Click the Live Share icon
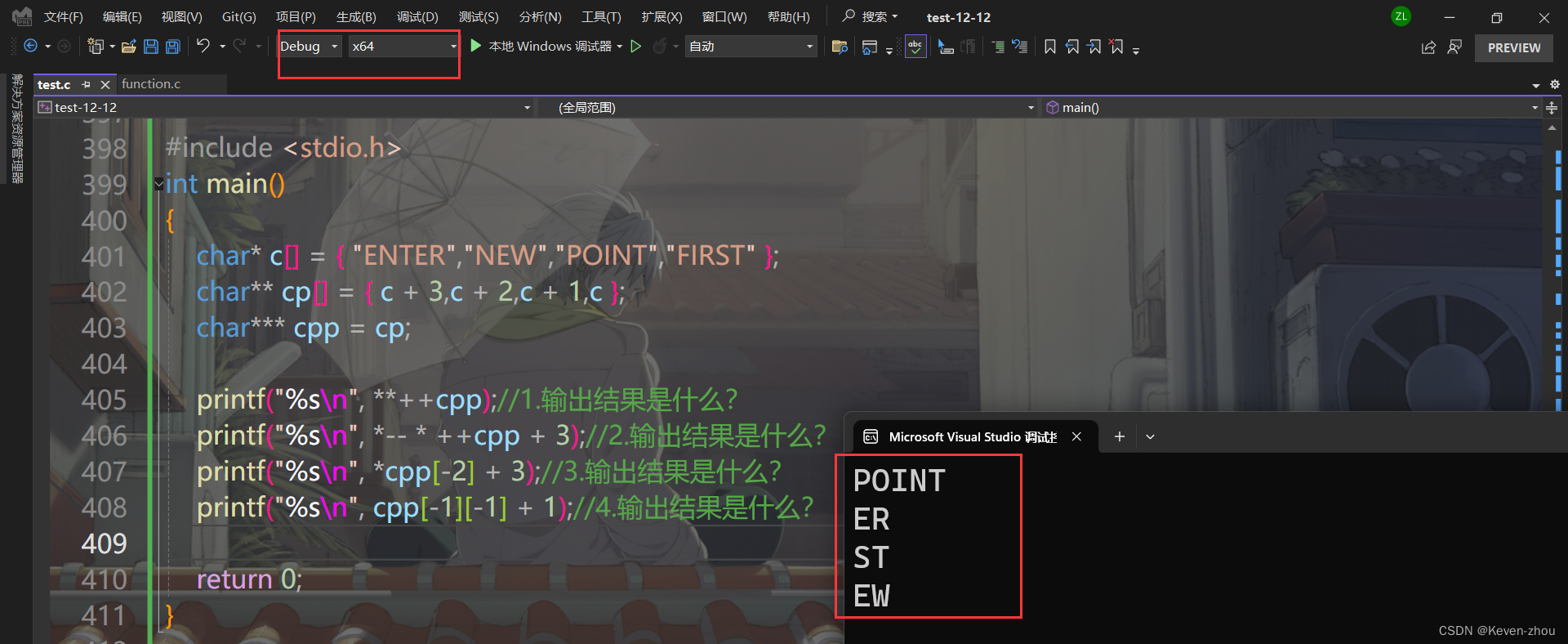Image resolution: width=1568 pixels, height=644 pixels. tap(1428, 47)
